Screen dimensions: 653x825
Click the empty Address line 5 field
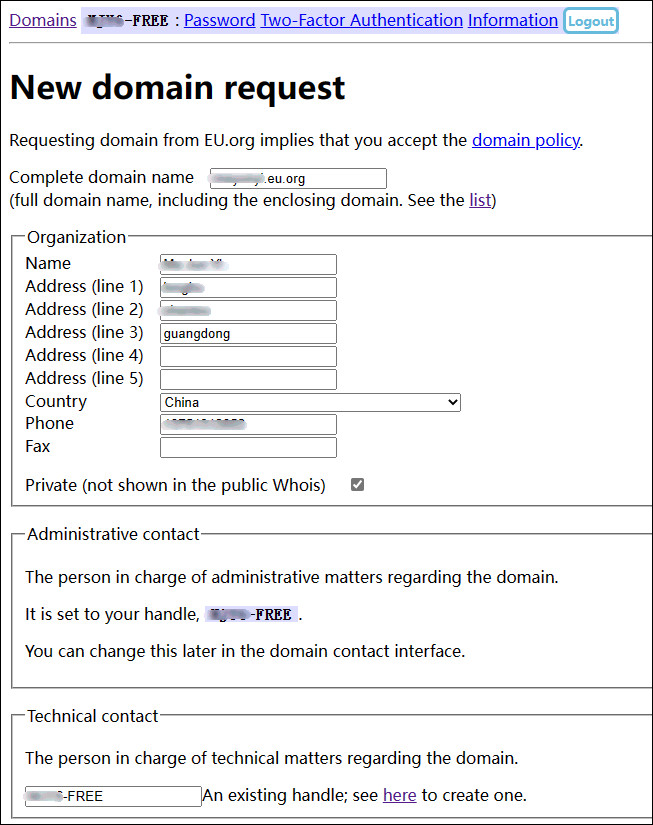248,379
